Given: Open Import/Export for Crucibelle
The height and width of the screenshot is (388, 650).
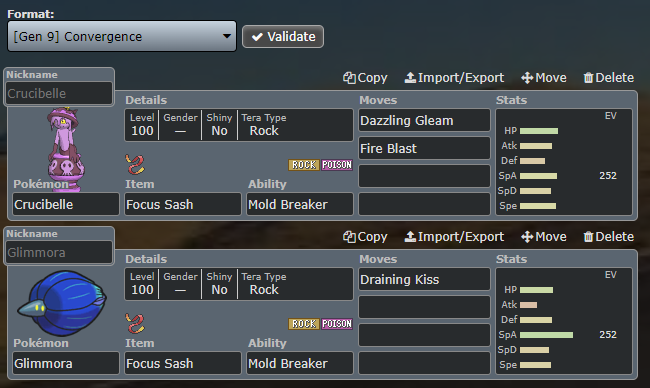Looking at the screenshot, I should click(x=454, y=78).
